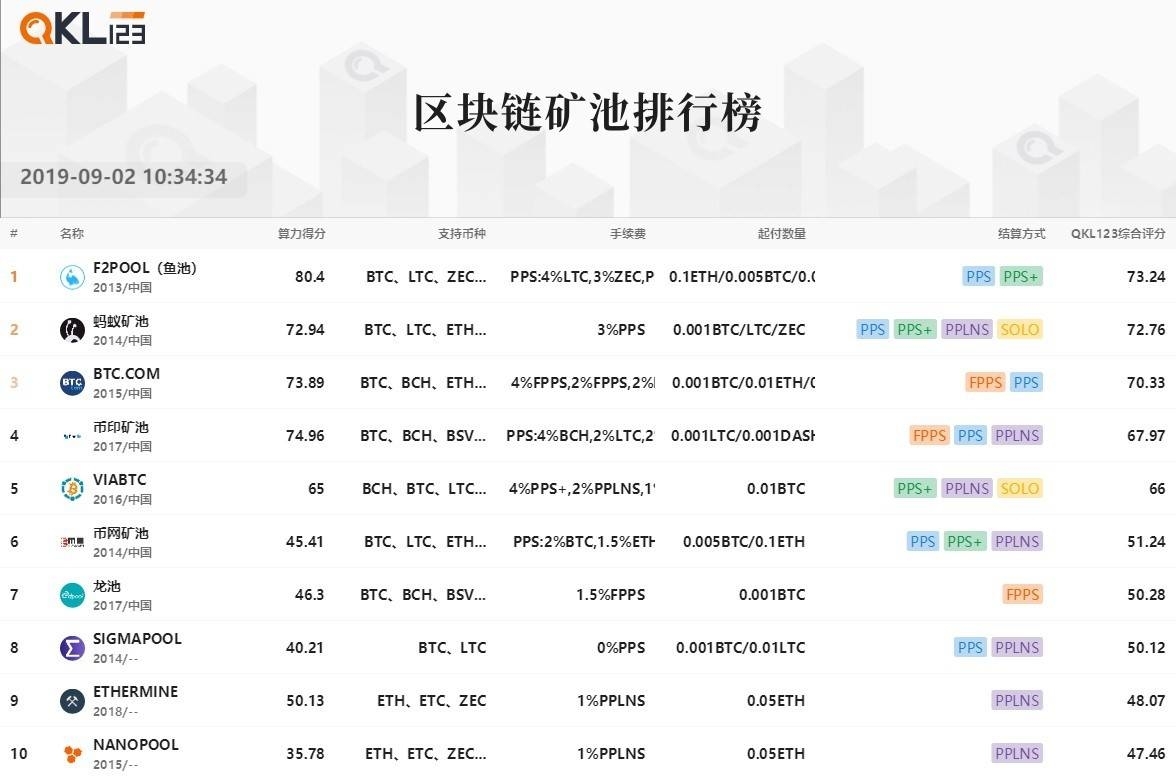The width and height of the screenshot is (1176, 776).
Task: Click the hashrate score 35.78
Action: (x=305, y=754)
